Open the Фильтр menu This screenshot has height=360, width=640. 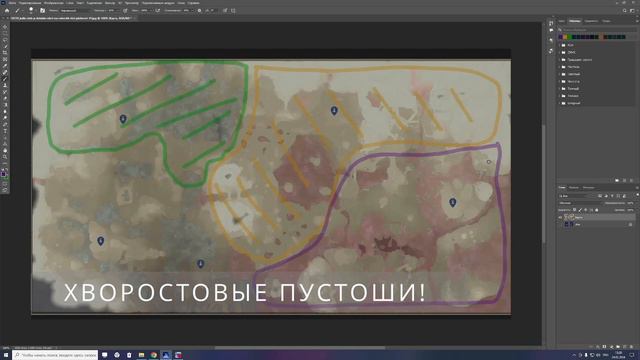pos(109,3)
